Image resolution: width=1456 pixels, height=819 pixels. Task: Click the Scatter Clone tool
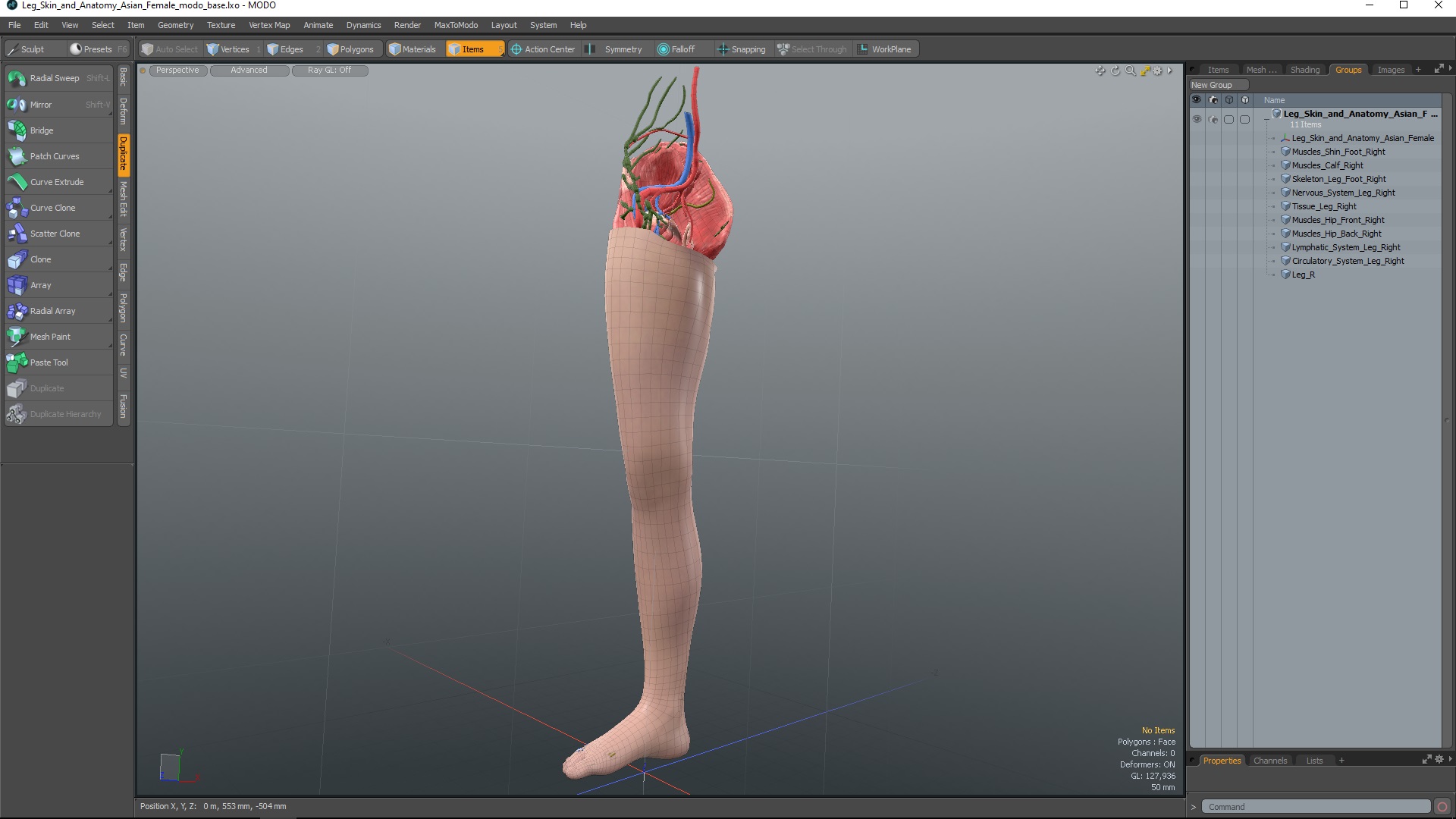pyautogui.click(x=55, y=234)
